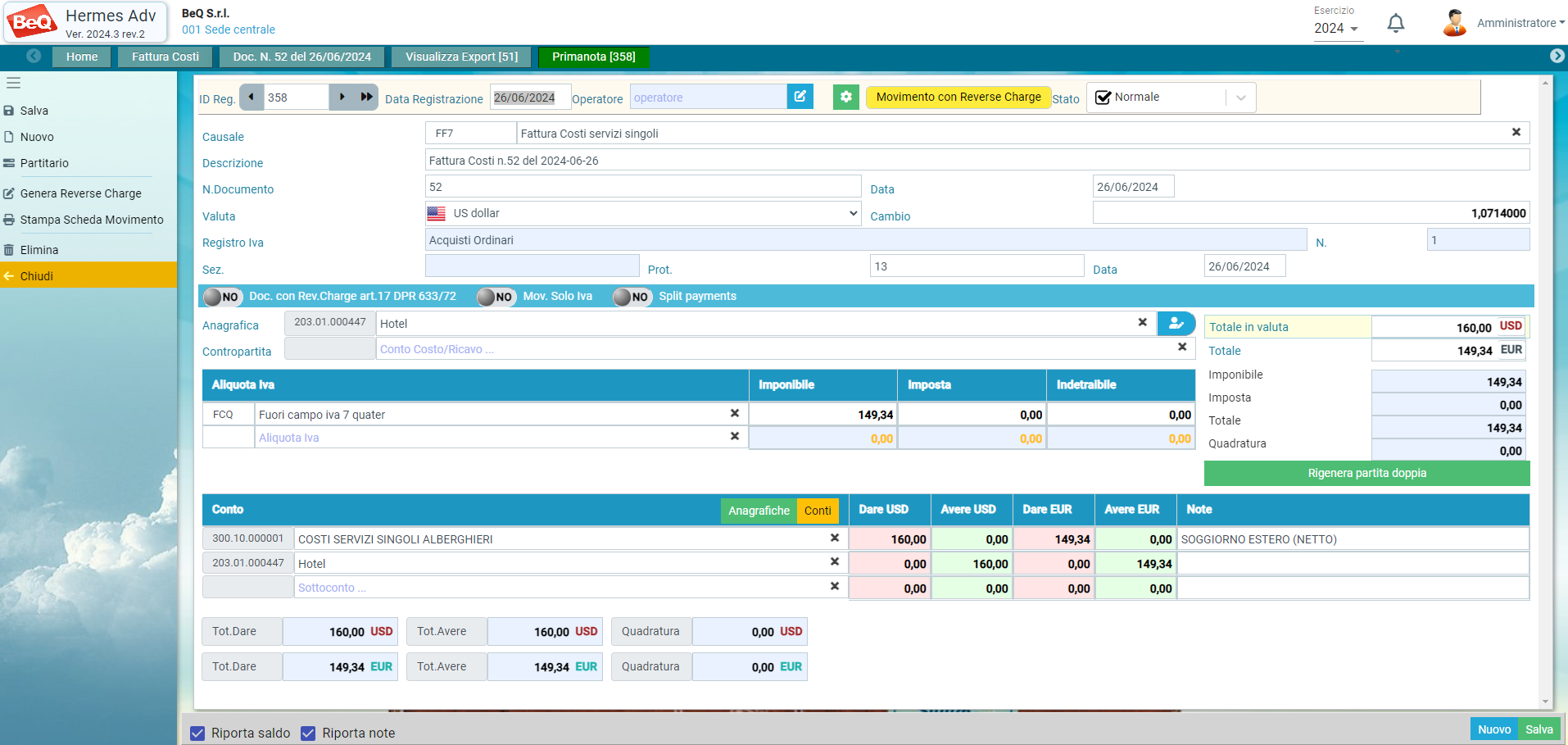Click the right circular navigation arrow
The height and width of the screenshot is (745, 1568).
[1557, 56]
